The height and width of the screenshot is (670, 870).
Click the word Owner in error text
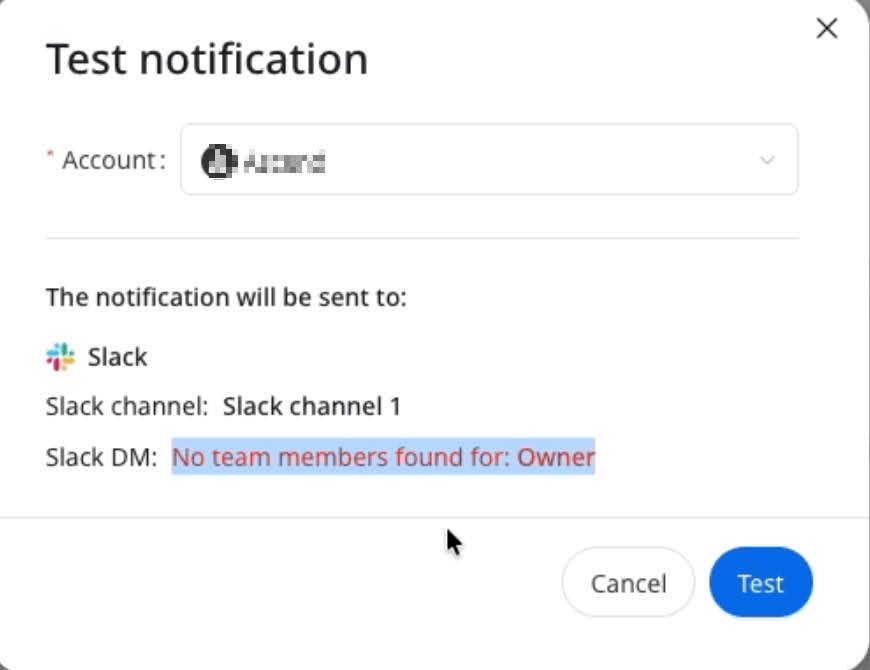coord(556,458)
